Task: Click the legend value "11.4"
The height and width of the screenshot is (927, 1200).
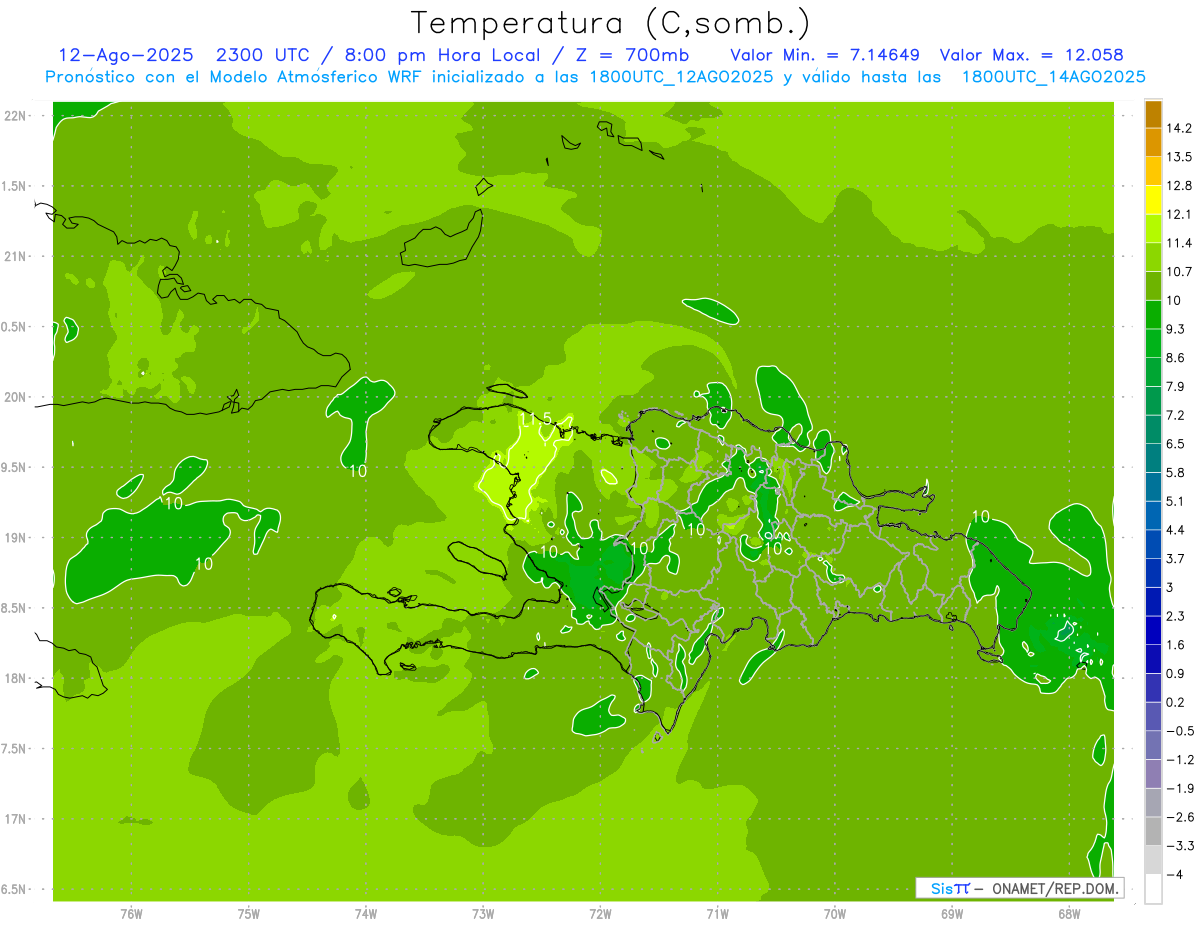Action: click(x=1180, y=243)
